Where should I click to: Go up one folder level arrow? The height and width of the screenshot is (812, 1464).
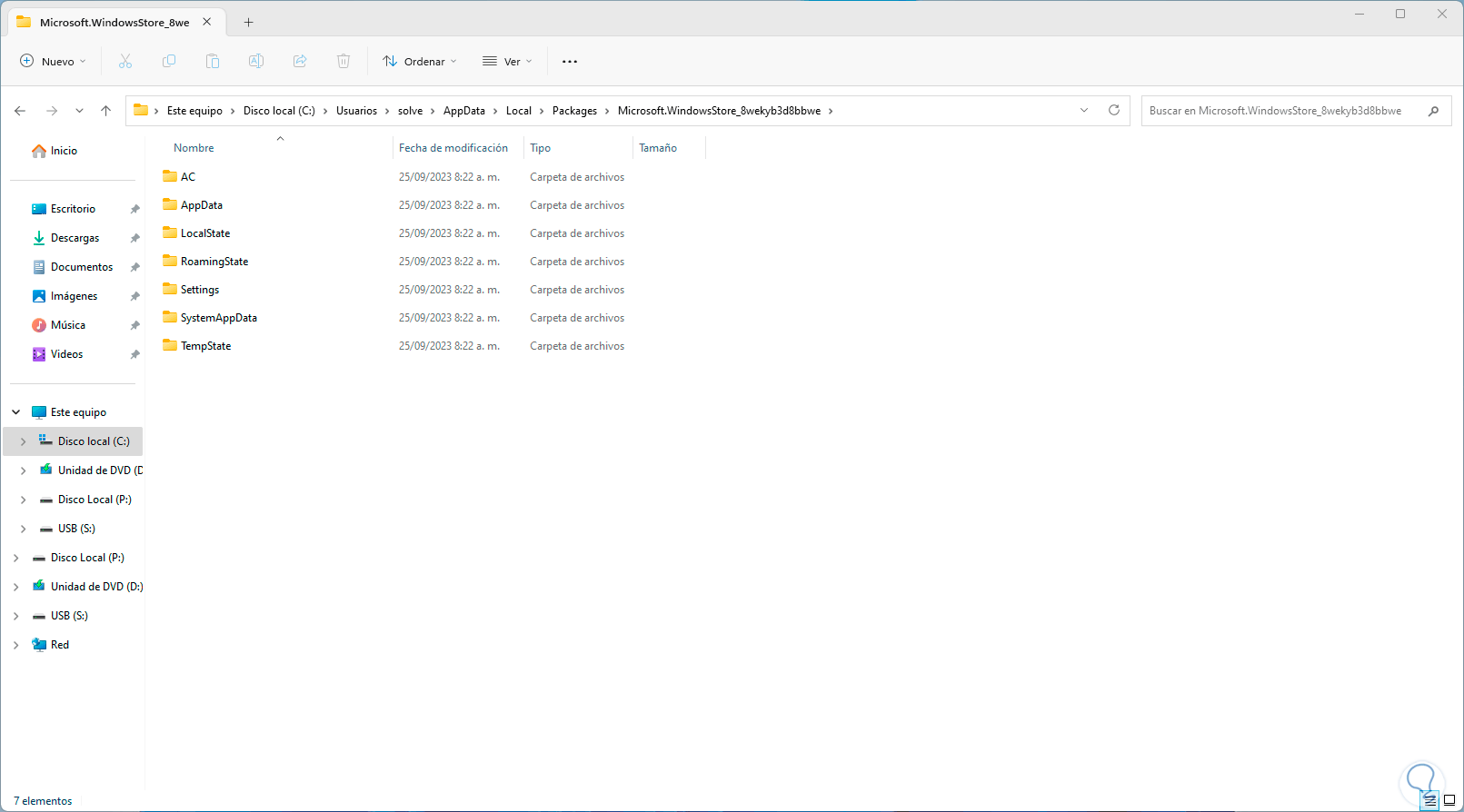[x=105, y=111]
